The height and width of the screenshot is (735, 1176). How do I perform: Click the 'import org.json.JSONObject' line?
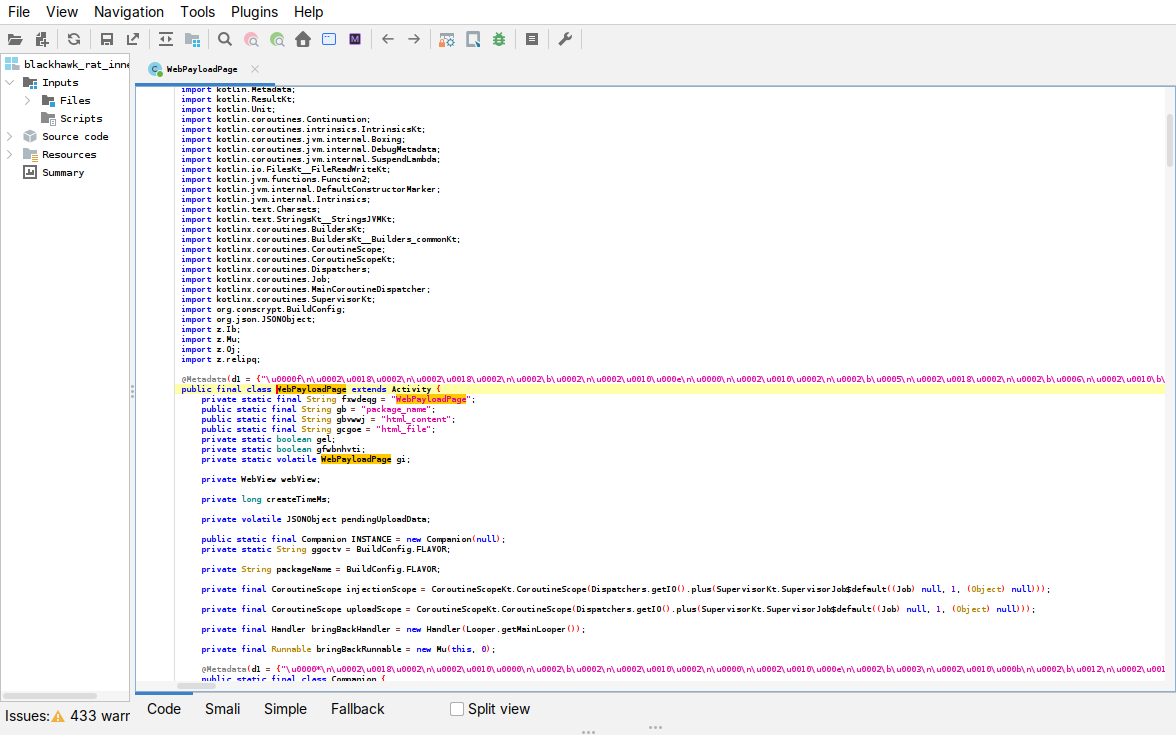coord(248,320)
